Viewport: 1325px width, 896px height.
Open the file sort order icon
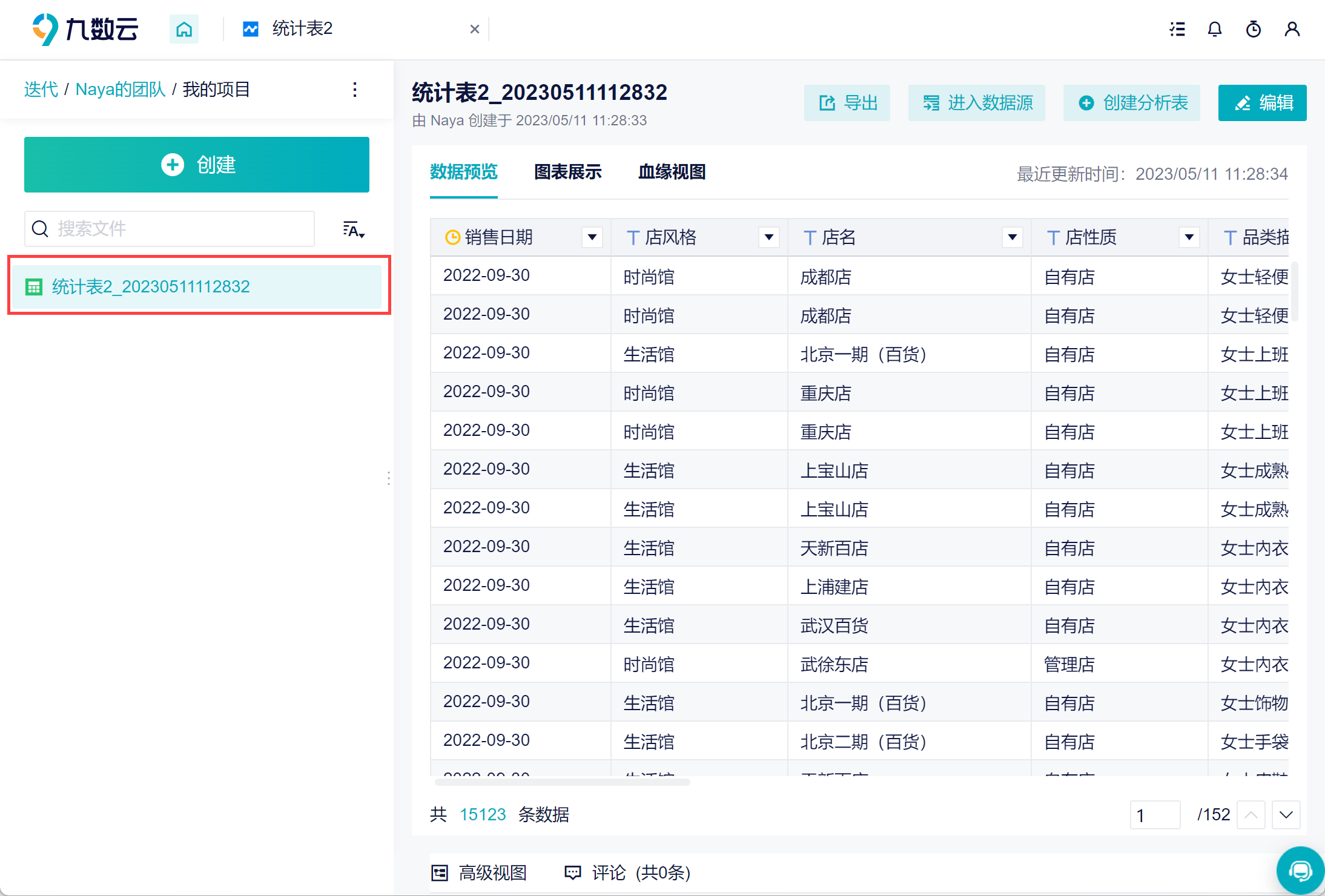tap(354, 229)
